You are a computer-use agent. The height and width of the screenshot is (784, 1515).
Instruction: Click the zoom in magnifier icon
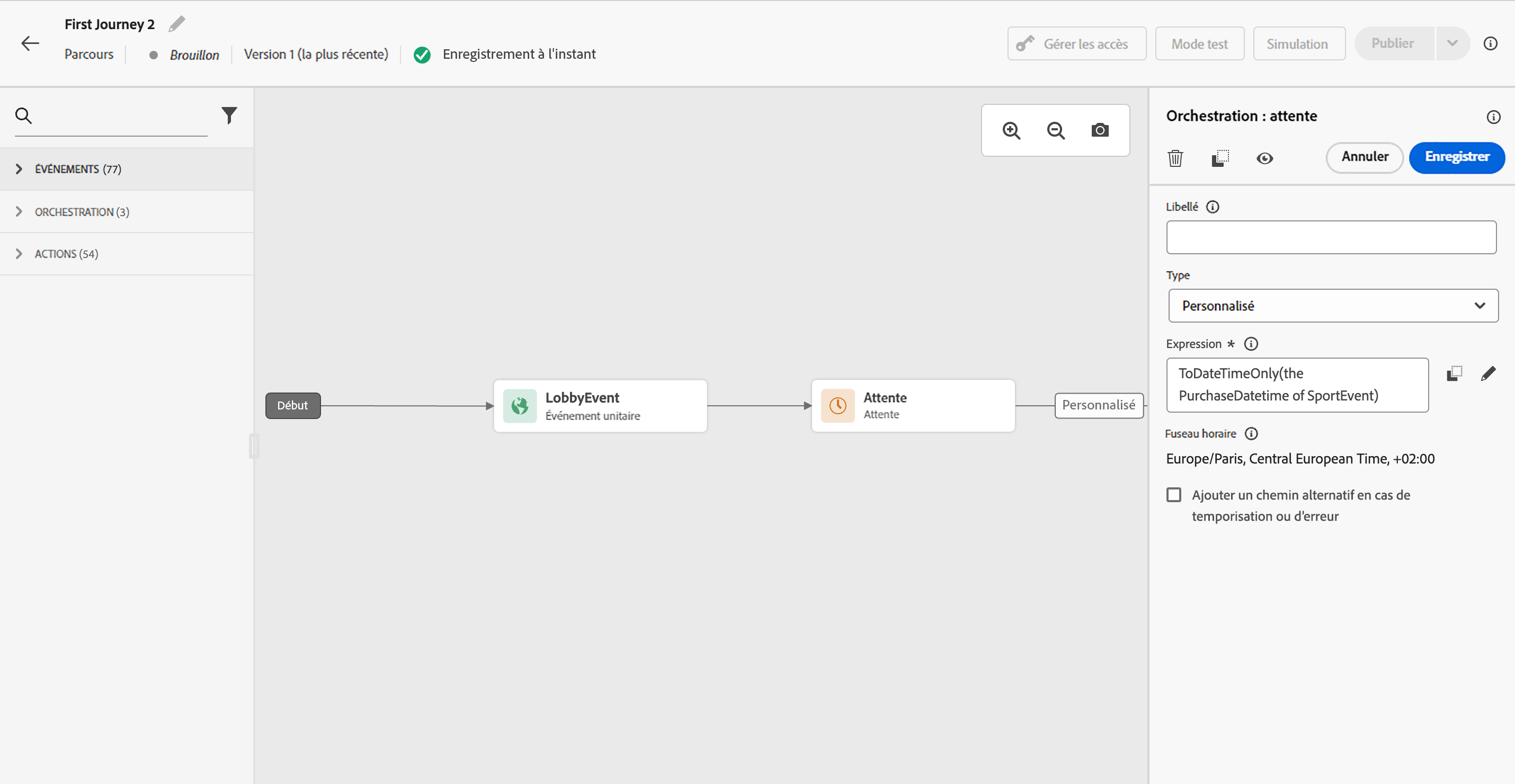tap(1011, 130)
